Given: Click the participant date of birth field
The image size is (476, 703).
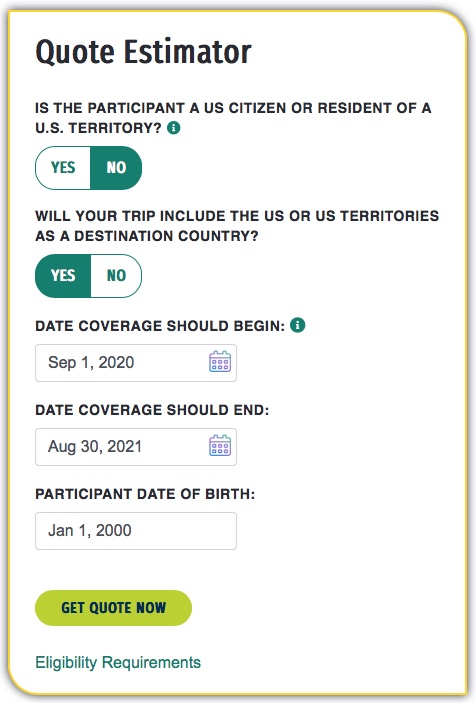Looking at the screenshot, I should (136, 531).
